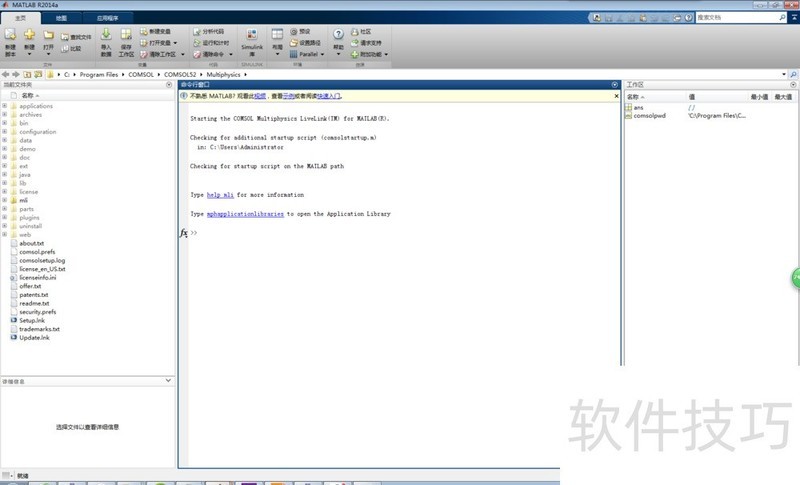Image resolution: width=800 pixels, height=485 pixels.
Task: Click the Compare (比较) tool
Action: (71, 48)
